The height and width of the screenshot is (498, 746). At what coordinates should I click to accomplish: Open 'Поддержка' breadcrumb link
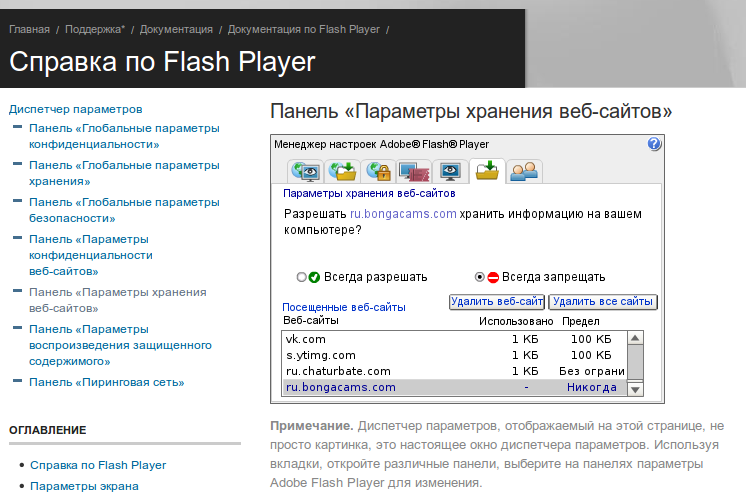pos(95,29)
